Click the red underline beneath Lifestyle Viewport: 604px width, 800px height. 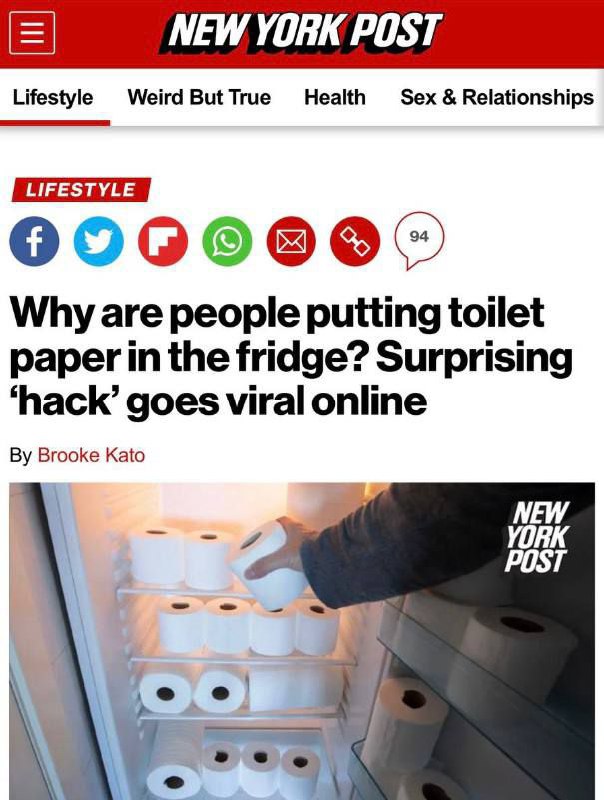click(x=55, y=123)
